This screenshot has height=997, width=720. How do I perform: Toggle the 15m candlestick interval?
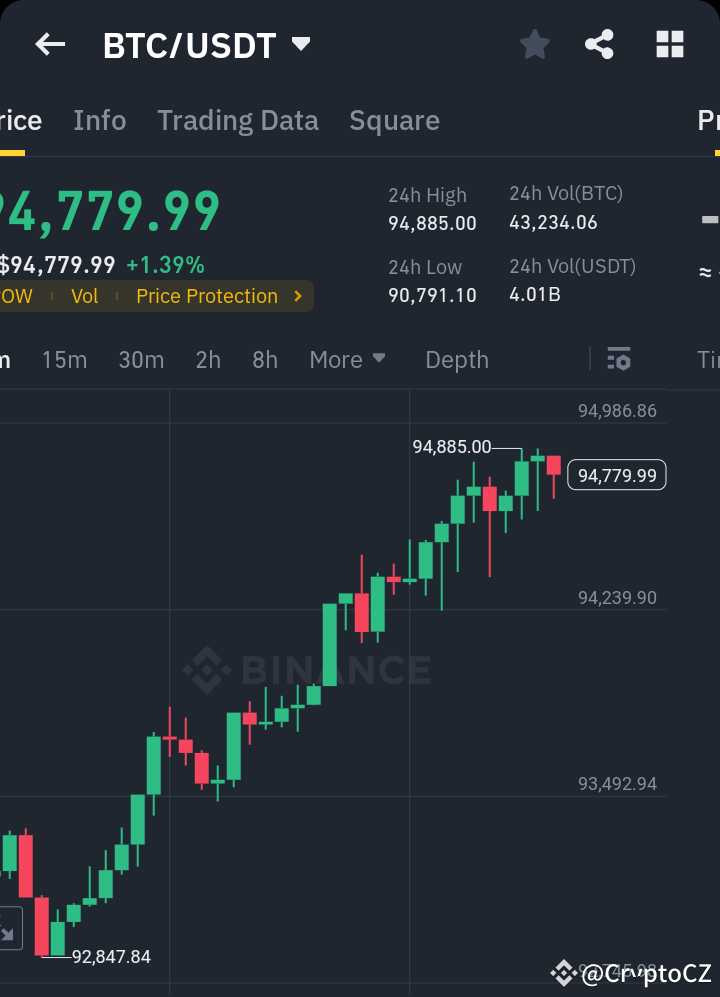coord(64,359)
